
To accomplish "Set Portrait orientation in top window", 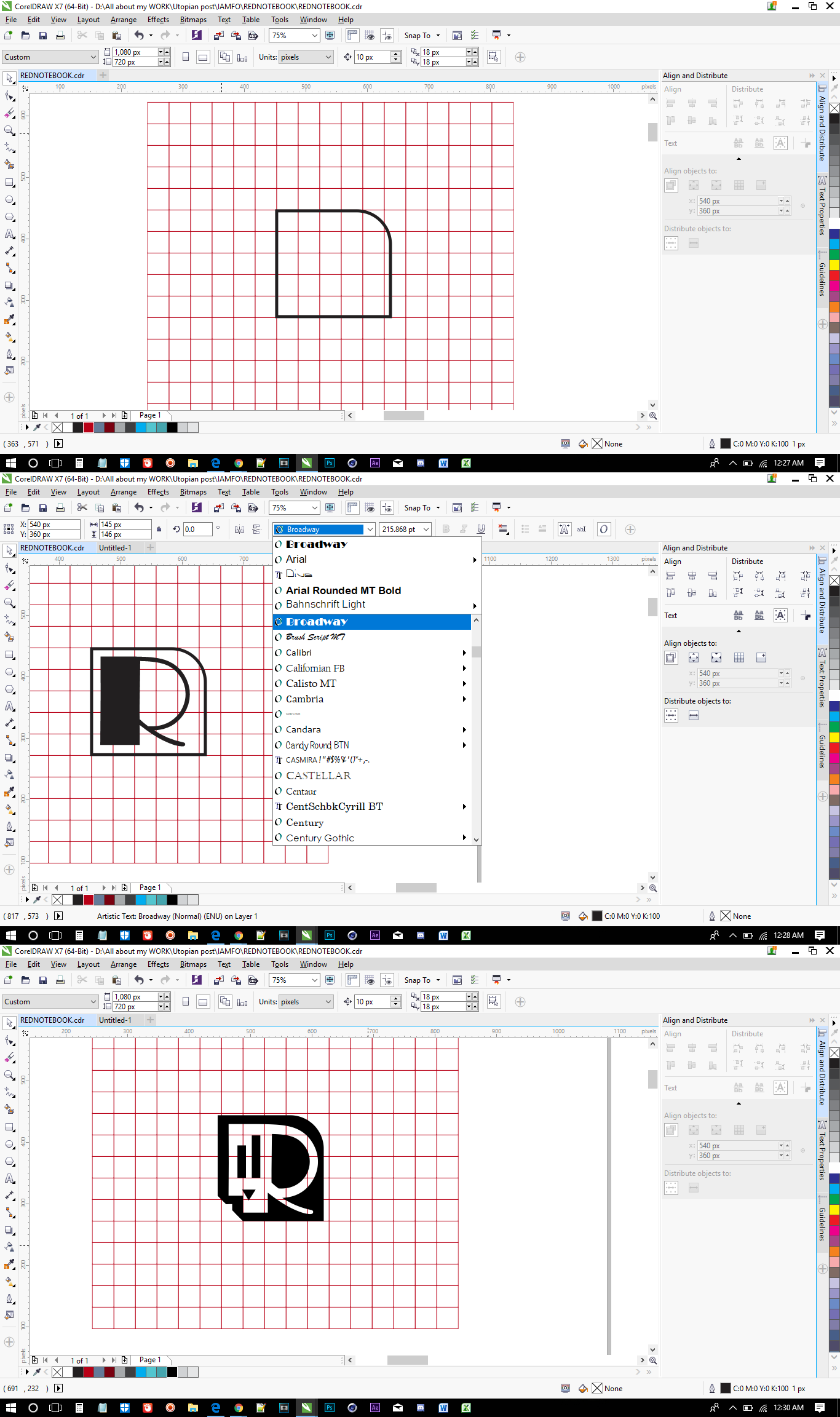I will tap(186, 57).
